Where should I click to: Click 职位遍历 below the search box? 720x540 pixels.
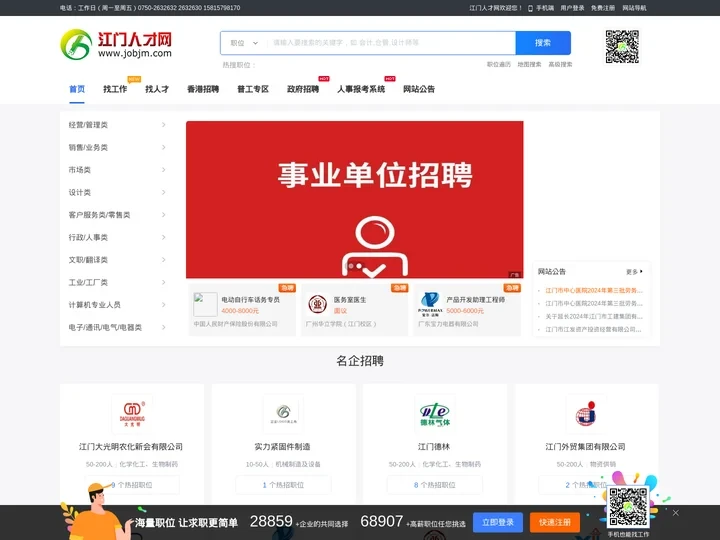tap(499, 64)
